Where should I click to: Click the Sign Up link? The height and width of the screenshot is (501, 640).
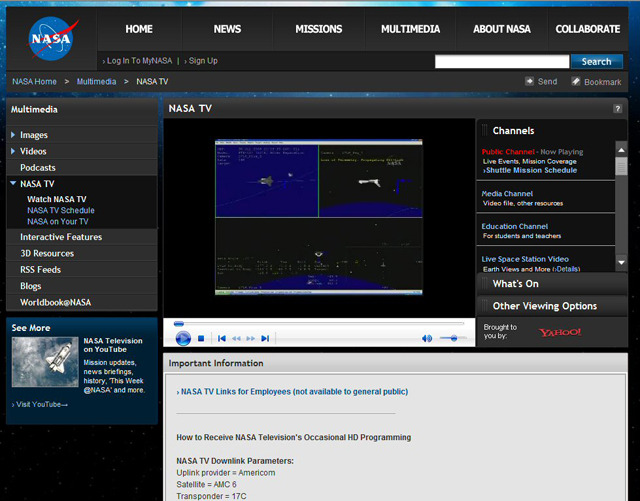click(x=201, y=61)
